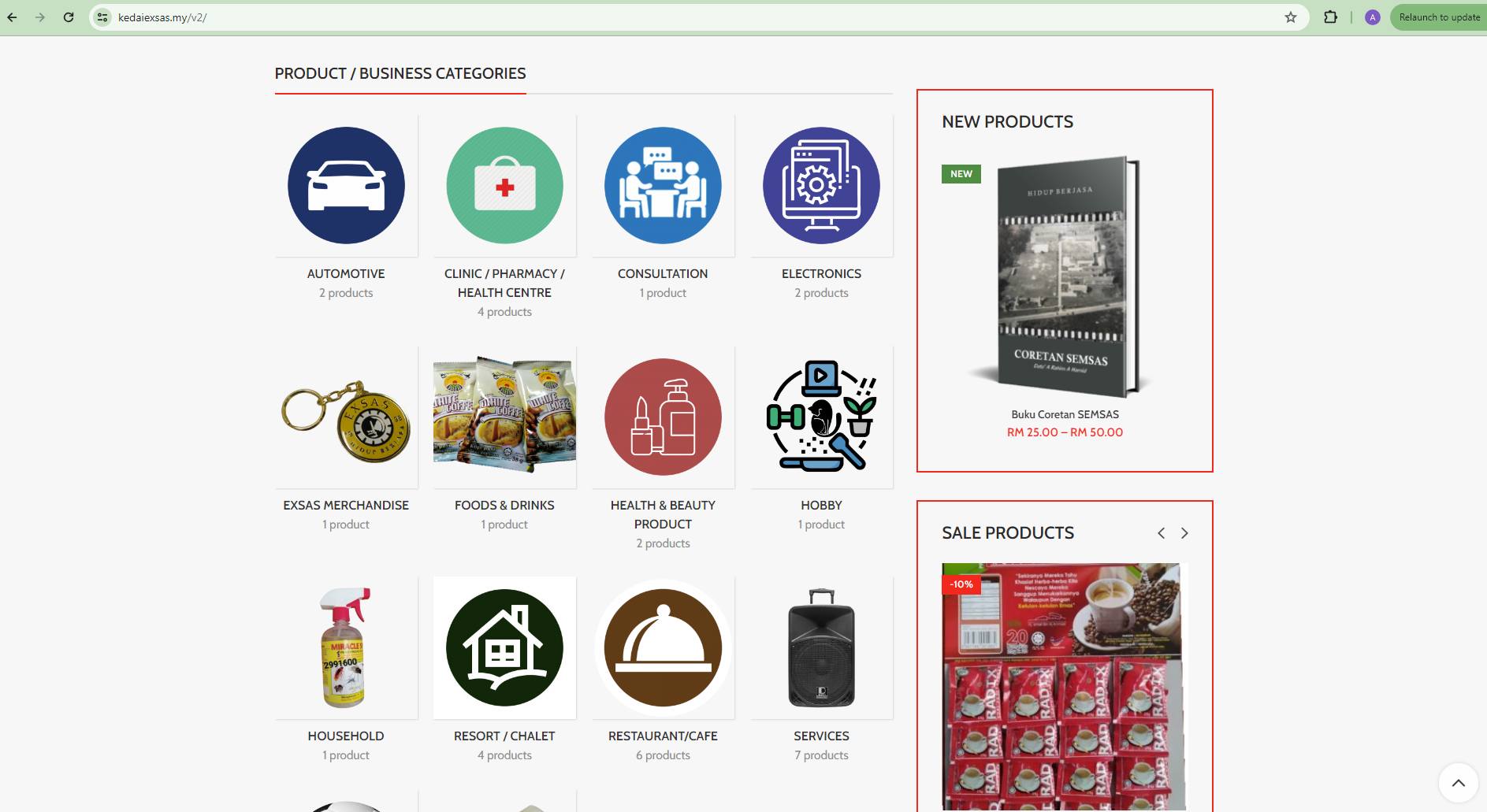Click the CONSULTATION category title
The height and width of the screenshot is (812, 1487).
[663, 273]
